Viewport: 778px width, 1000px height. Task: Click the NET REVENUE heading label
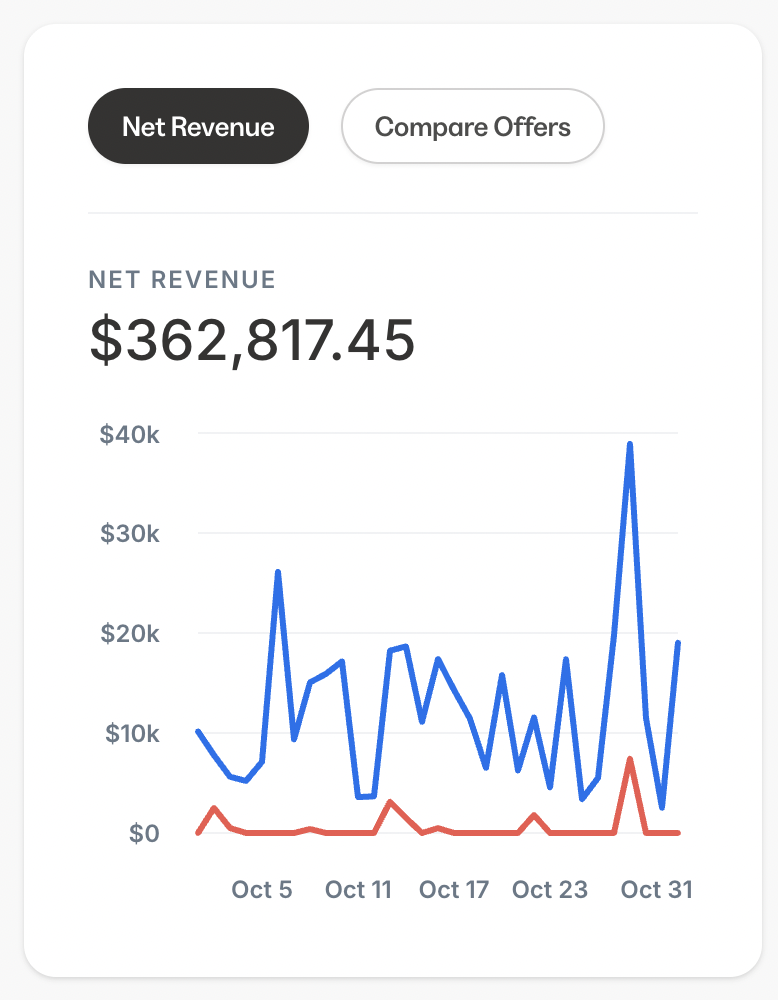click(182, 280)
